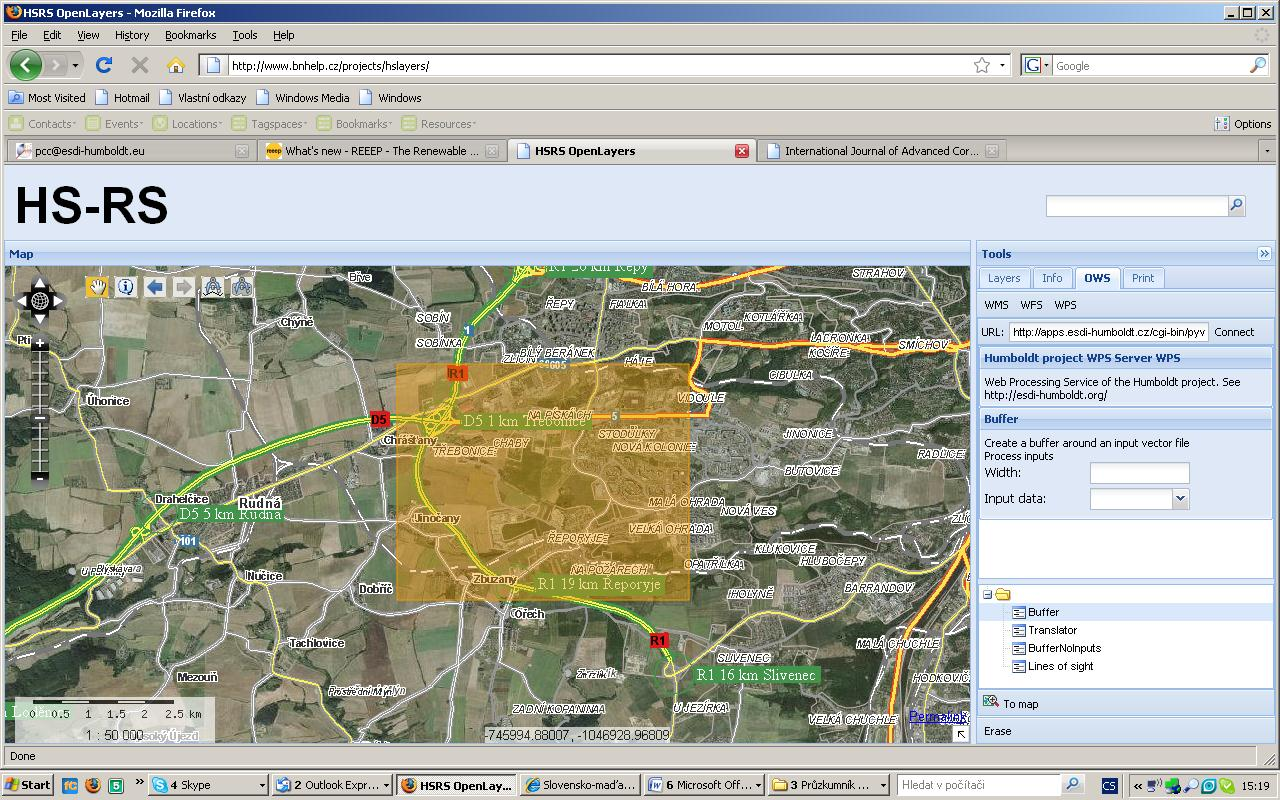Viewport: 1280px width, 800px height.
Task: Switch to the Layers tab
Action: [x=1004, y=278]
